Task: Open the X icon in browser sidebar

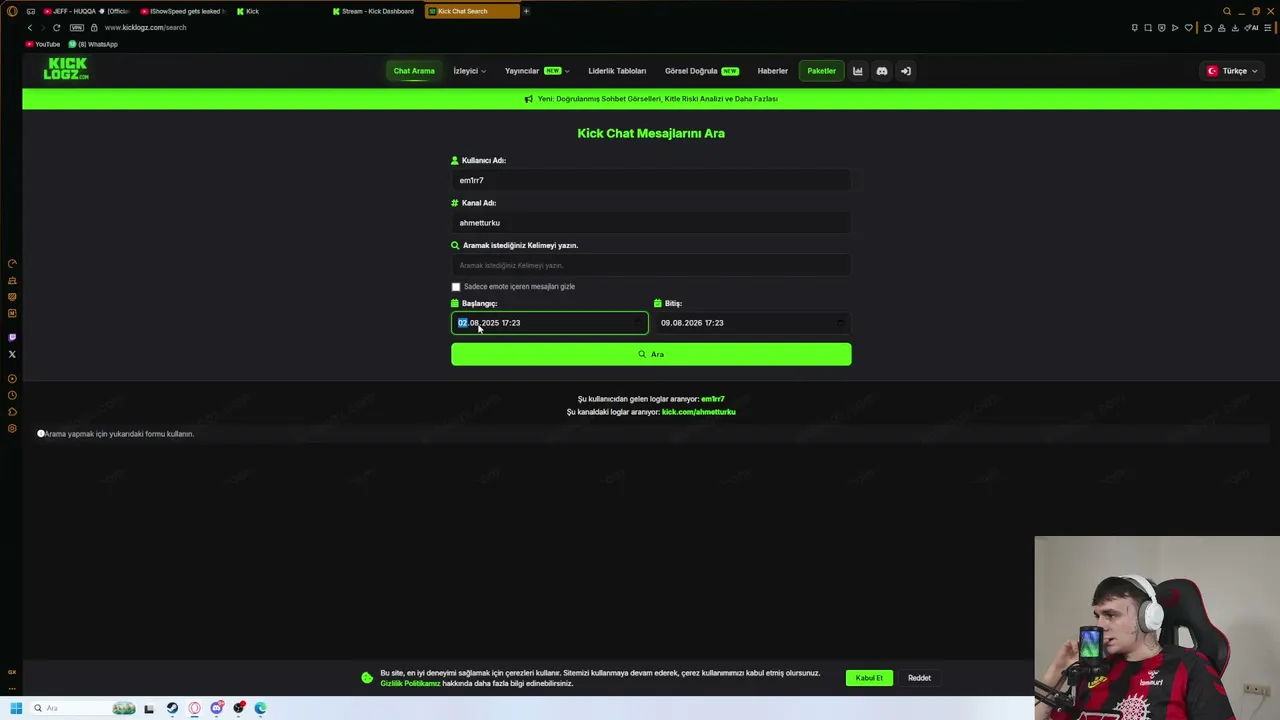Action: pyautogui.click(x=12, y=354)
